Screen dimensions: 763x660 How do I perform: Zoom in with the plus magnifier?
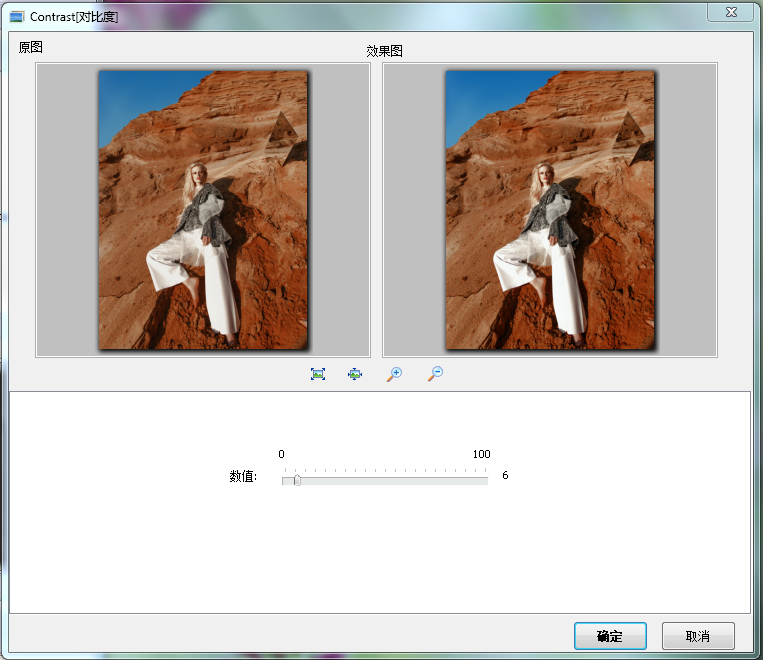click(x=394, y=373)
